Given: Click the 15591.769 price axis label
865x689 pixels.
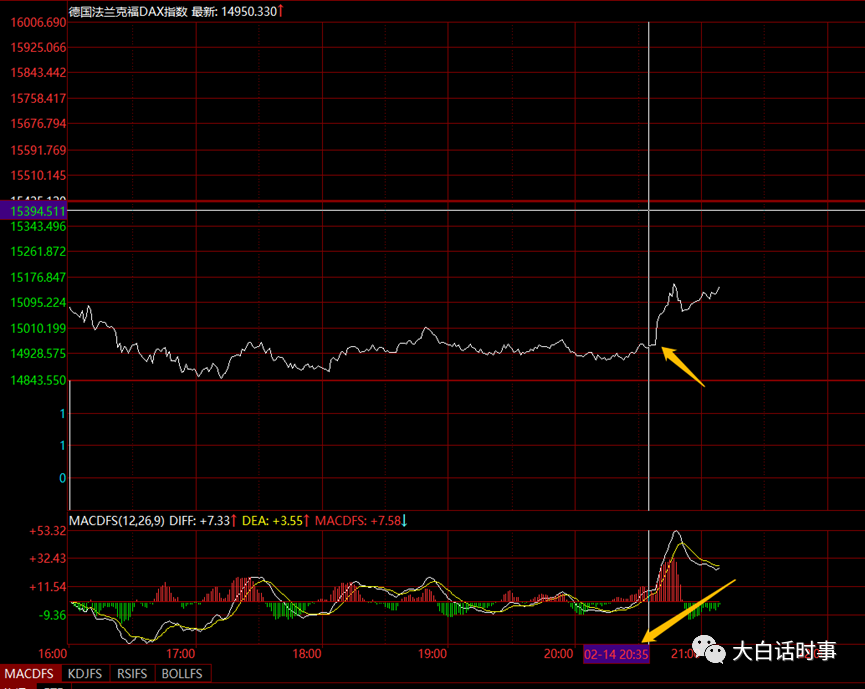Looking at the screenshot, I should [x=38, y=150].
